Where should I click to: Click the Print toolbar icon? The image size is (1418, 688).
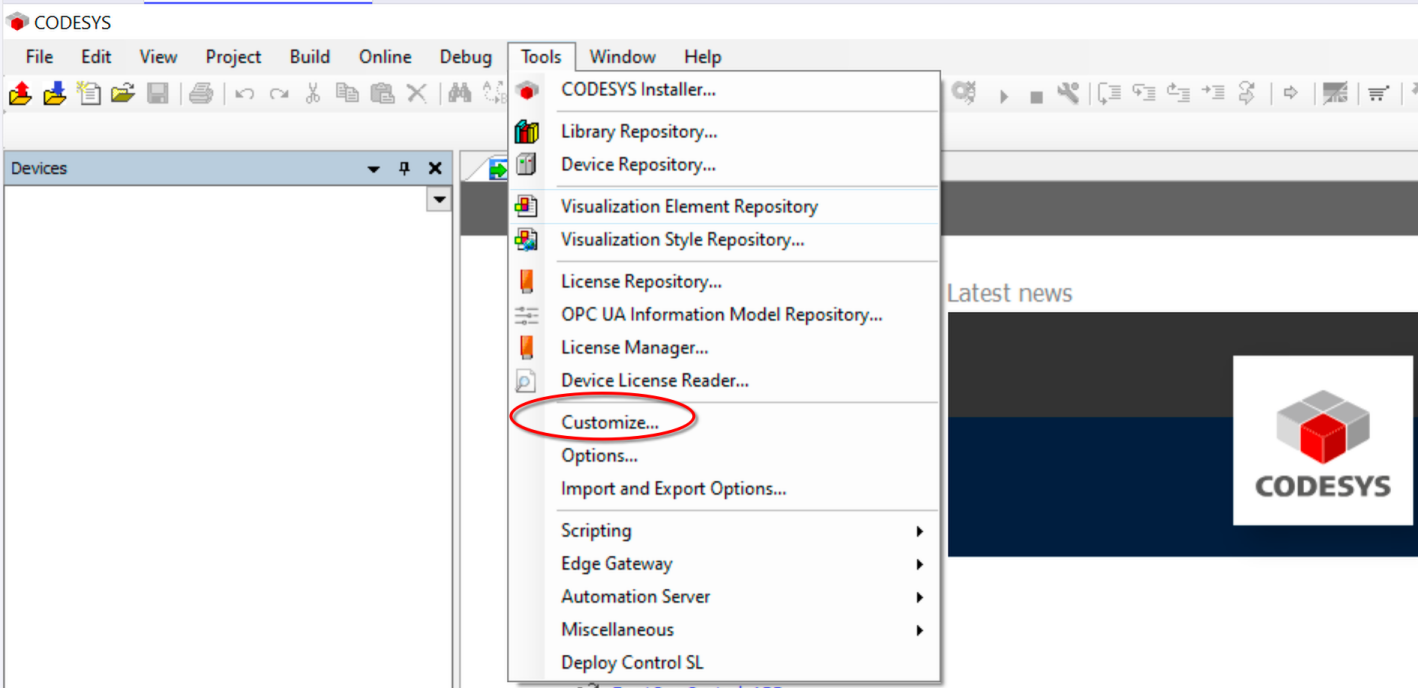(201, 94)
